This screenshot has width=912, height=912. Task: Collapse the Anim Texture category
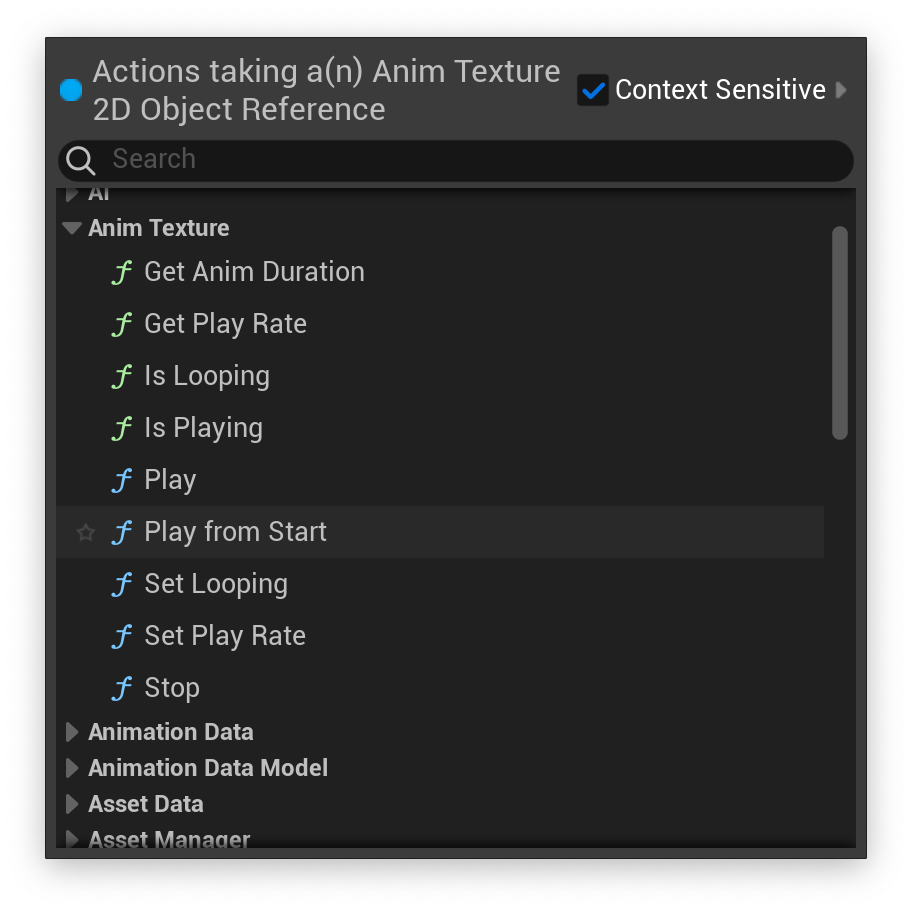[72, 228]
